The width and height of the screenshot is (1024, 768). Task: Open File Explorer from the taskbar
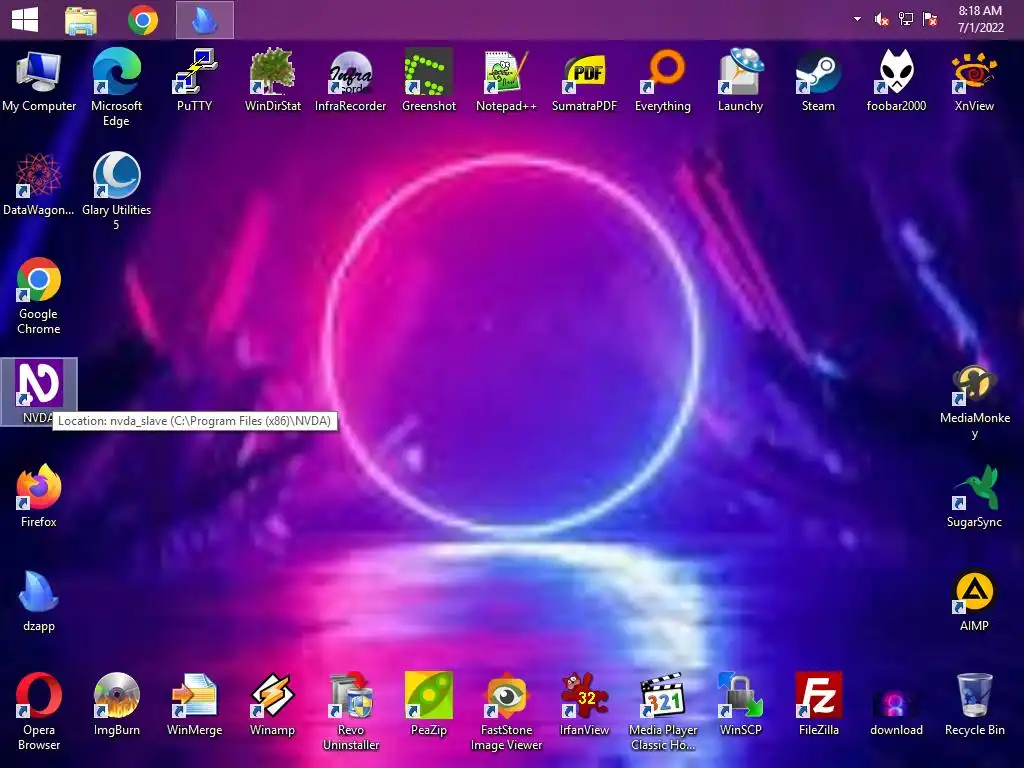(81, 20)
